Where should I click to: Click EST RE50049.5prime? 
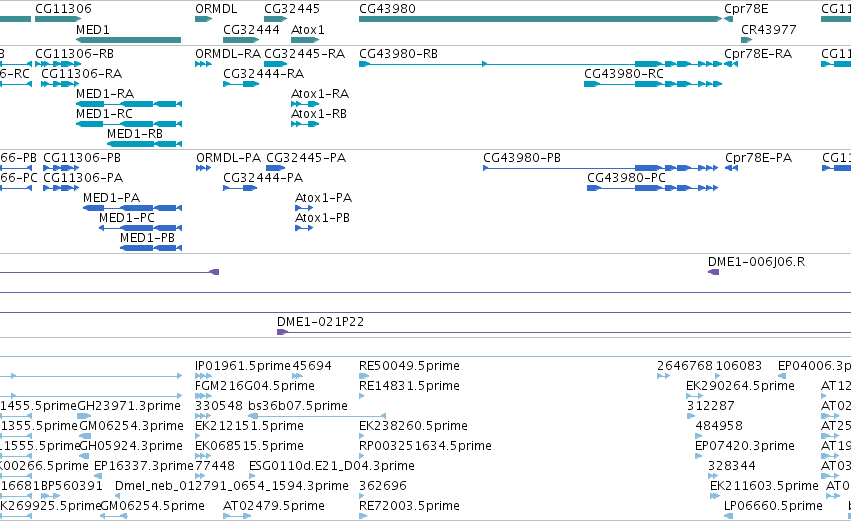point(364,376)
